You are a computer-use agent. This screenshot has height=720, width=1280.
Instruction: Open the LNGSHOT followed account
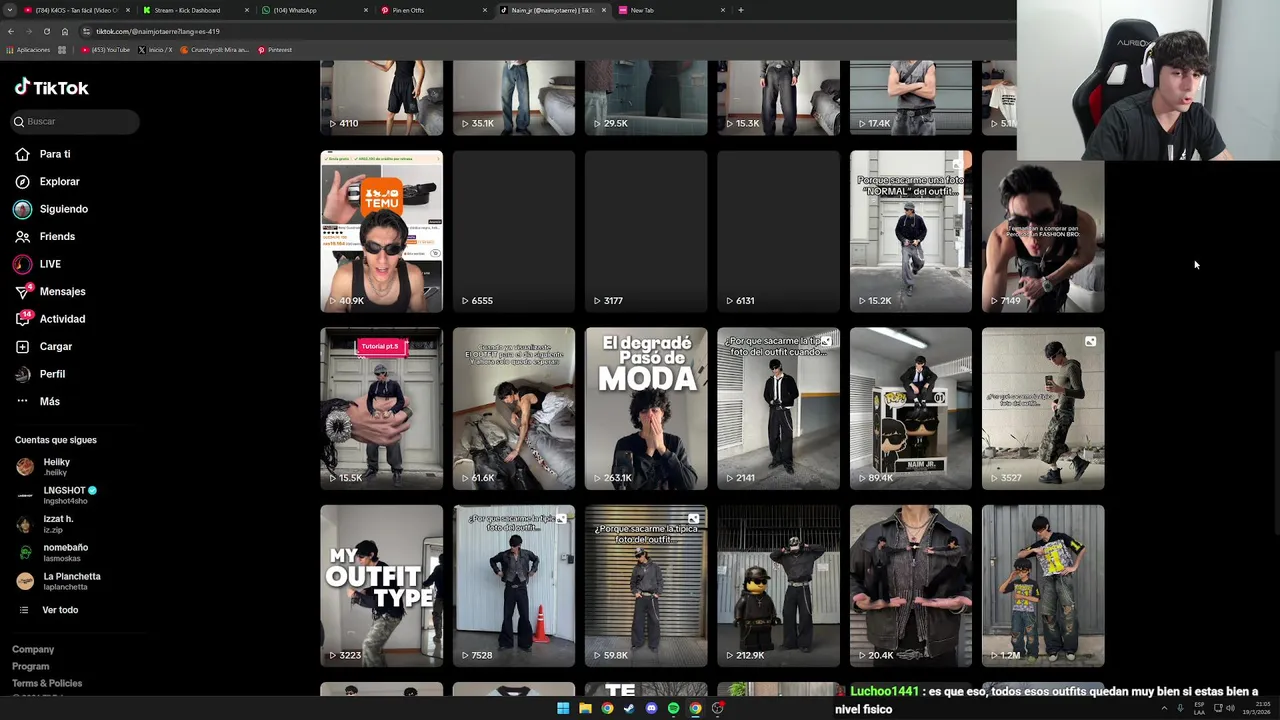(57, 495)
